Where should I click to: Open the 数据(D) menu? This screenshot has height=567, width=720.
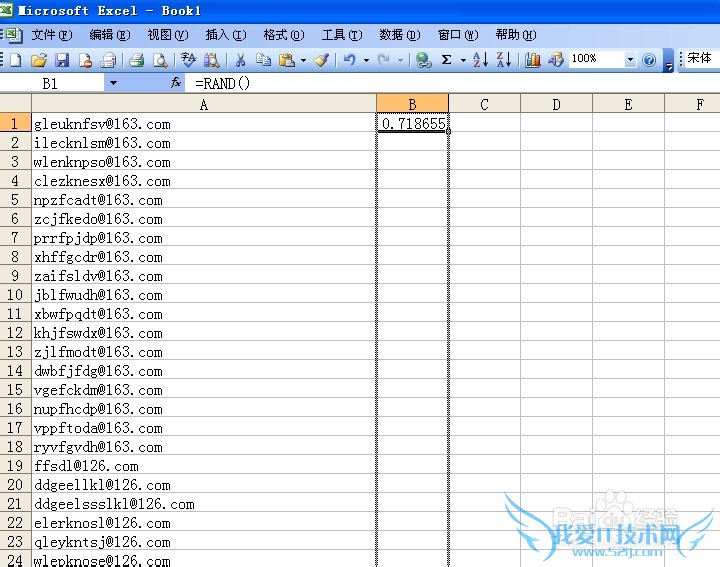(x=399, y=35)
